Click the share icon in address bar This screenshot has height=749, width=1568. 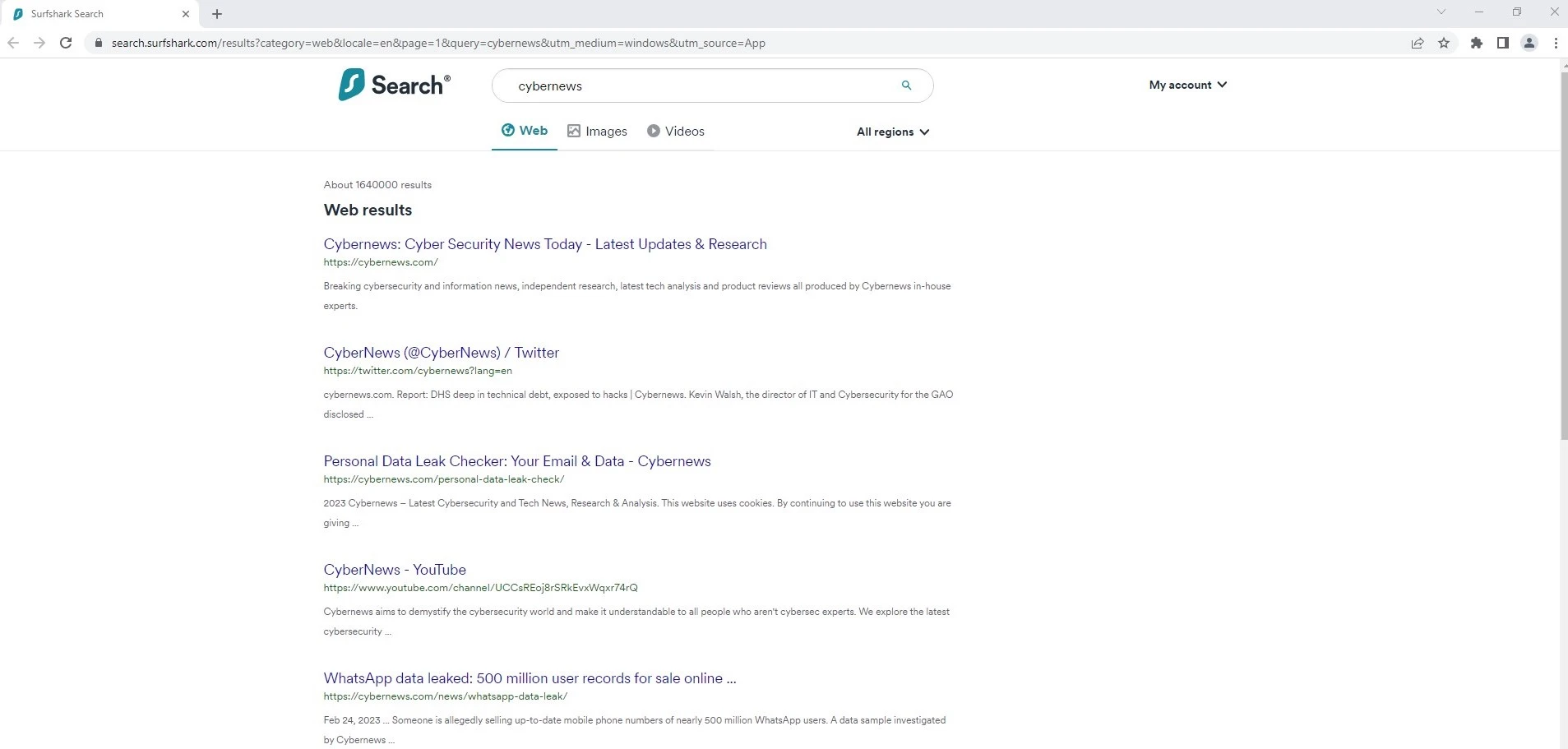[1417, 43]
